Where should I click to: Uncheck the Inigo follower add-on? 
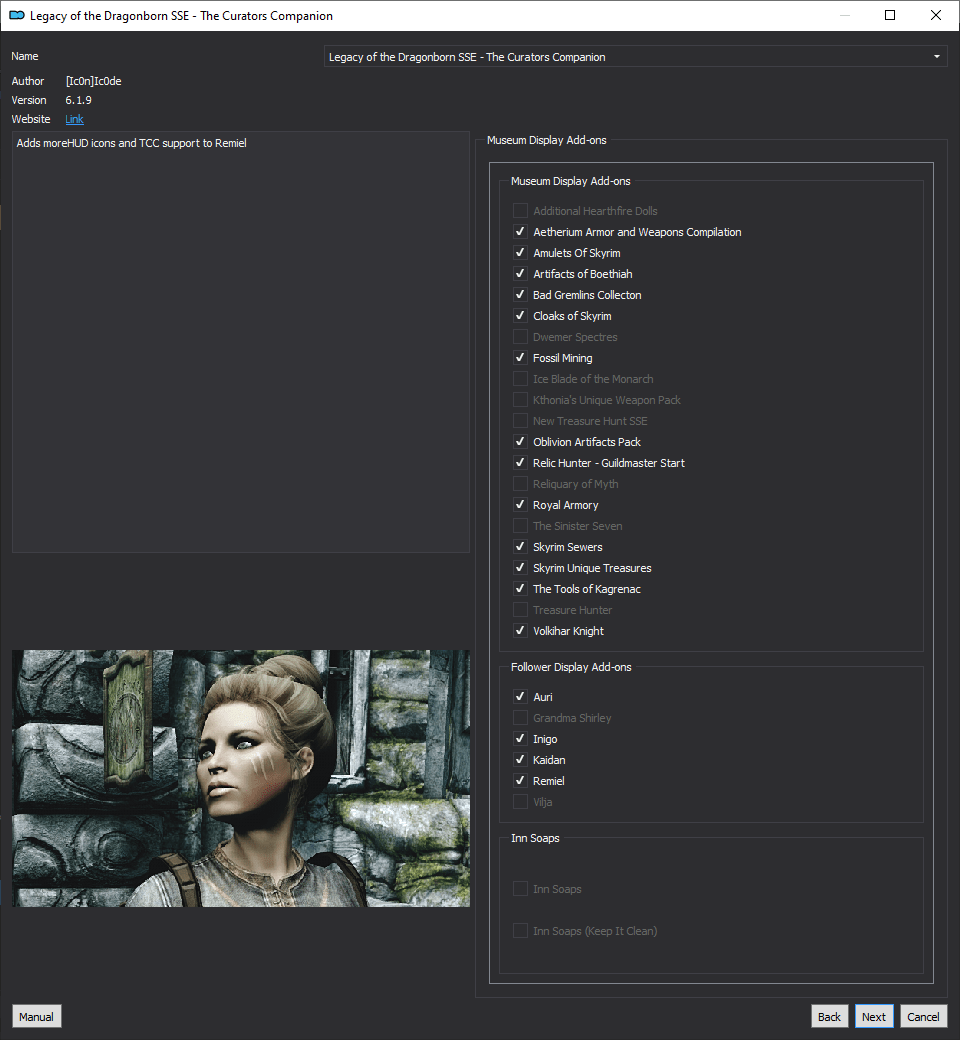coord(520,739)
